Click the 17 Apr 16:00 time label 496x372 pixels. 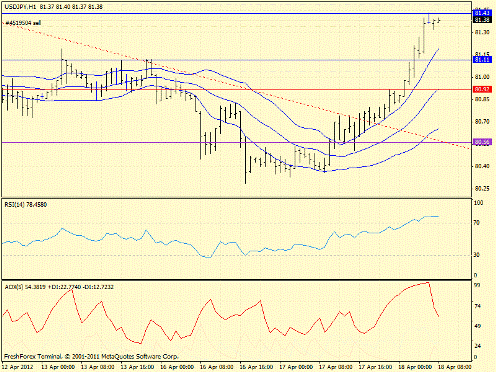click(x=375, y=367)
